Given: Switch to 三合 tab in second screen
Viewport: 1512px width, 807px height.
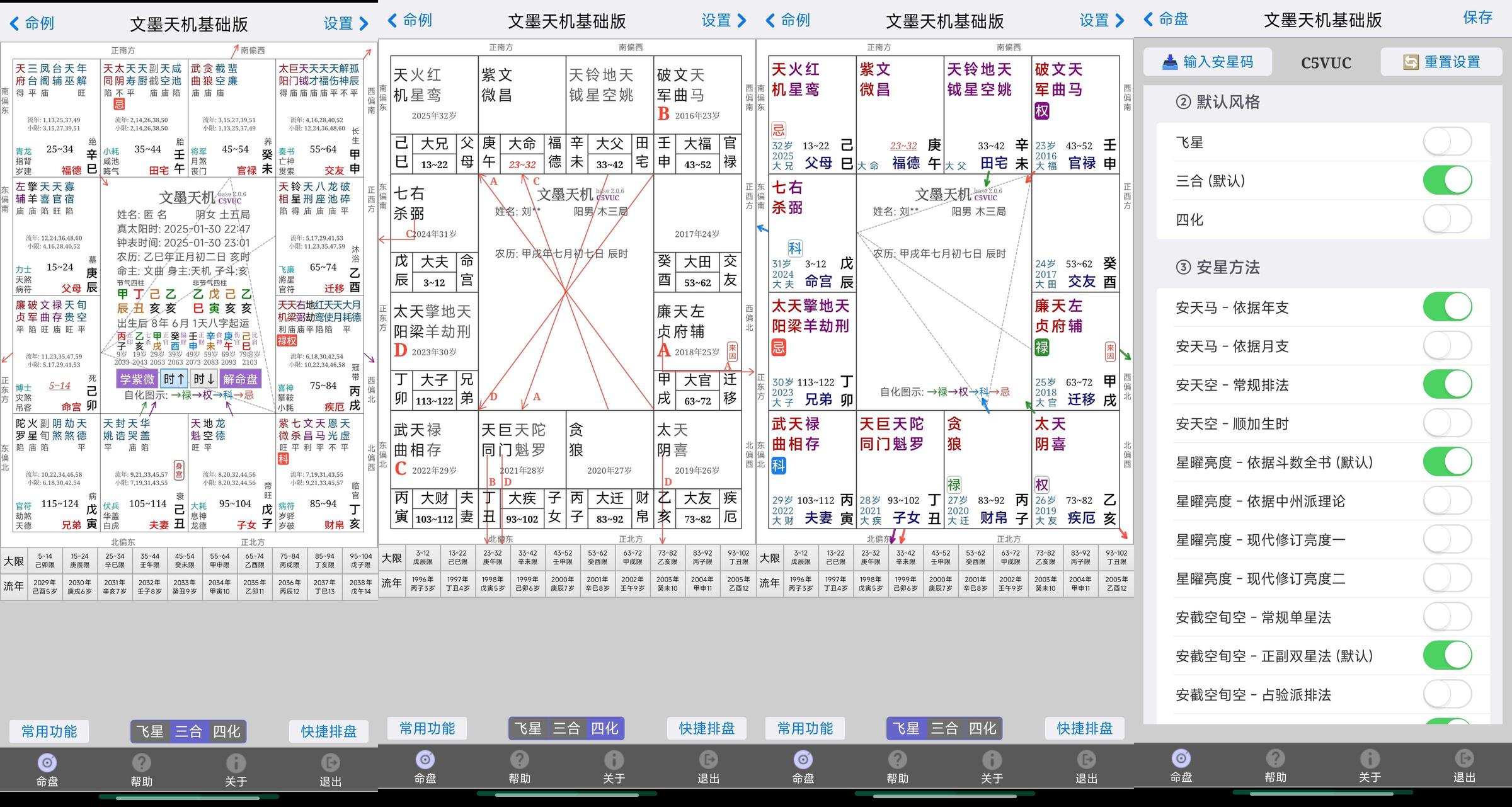Looking at the screenshot, I should (x=566, y=728).
